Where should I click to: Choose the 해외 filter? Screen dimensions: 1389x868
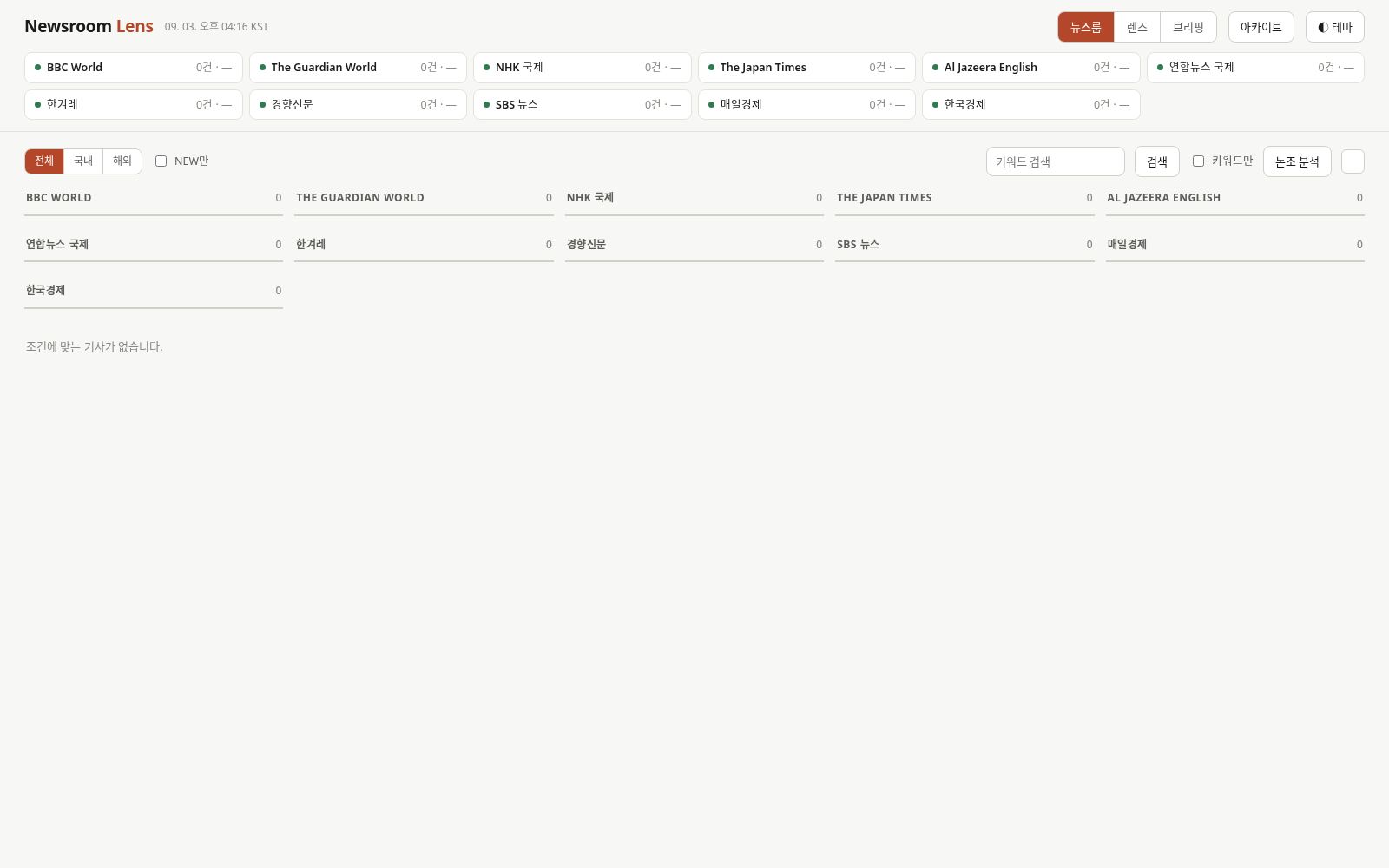[x=122, y=161]
